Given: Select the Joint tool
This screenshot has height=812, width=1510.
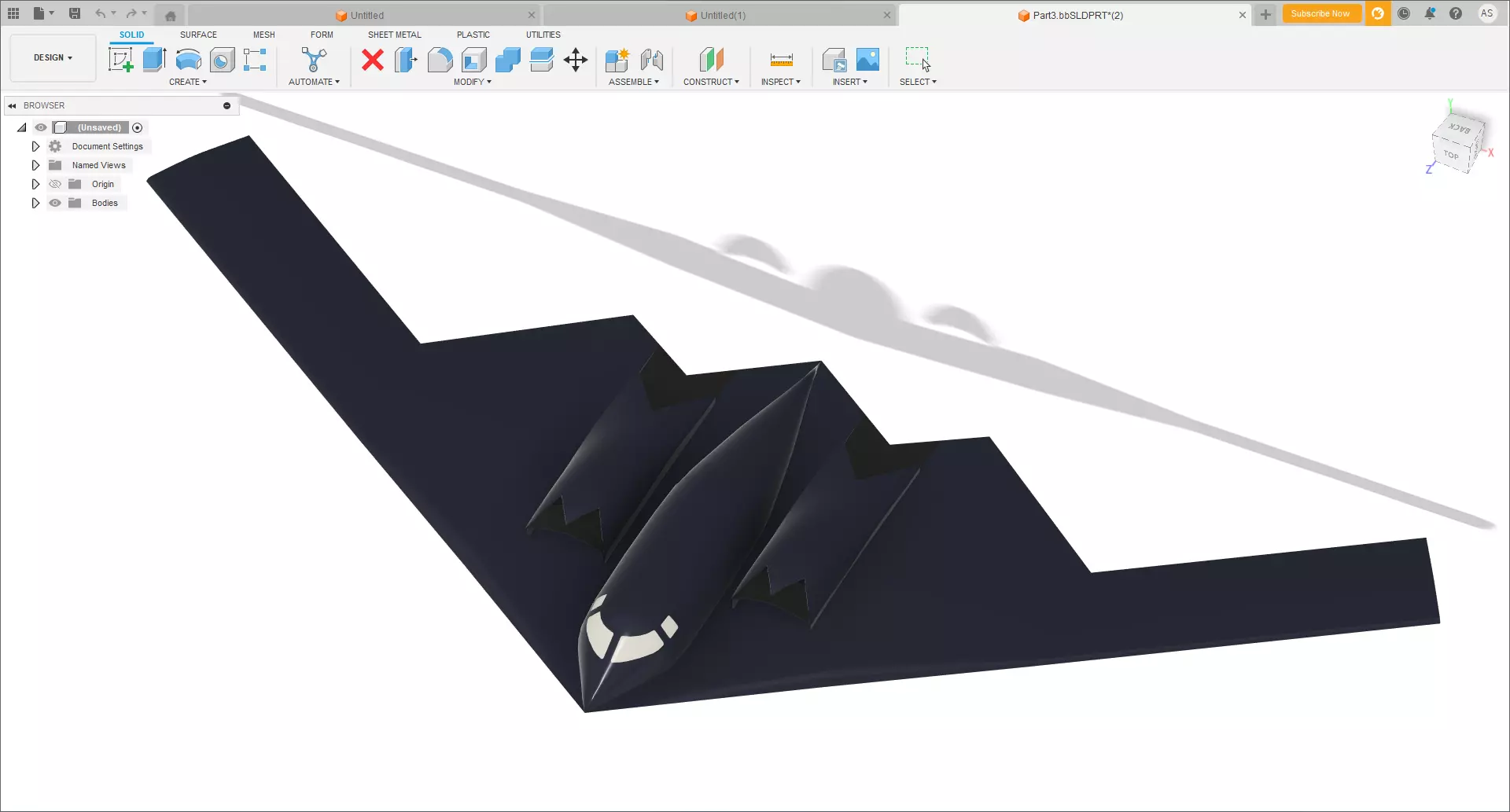Looking at the screenshot, I should pyautogui.click(x=652, y=60).
